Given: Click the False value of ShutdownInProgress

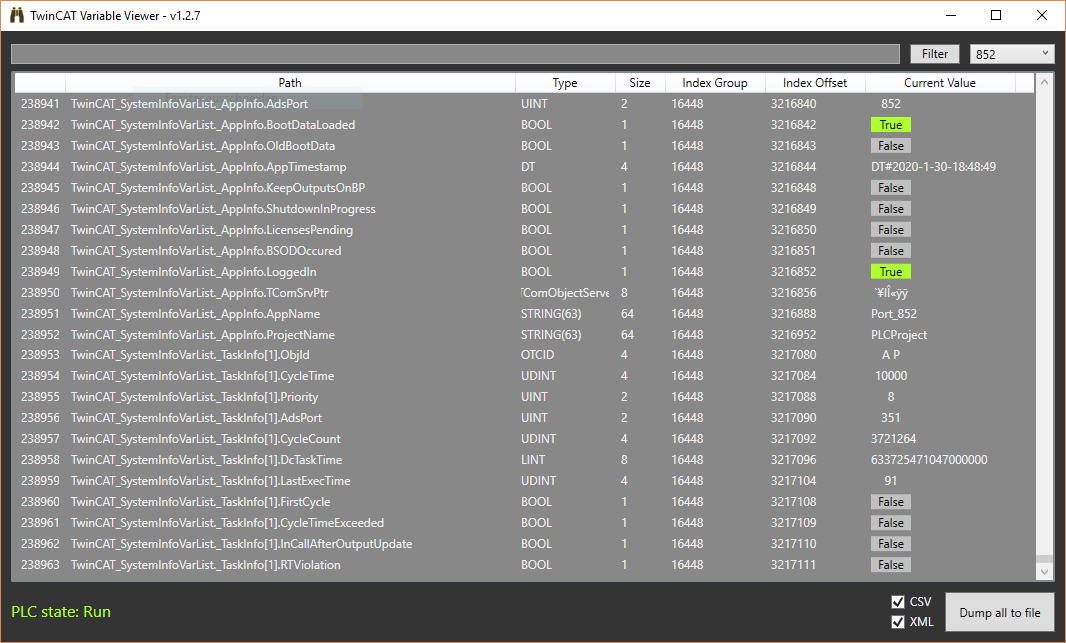Looking at the screenshot, I should click(x=890, y=208).
